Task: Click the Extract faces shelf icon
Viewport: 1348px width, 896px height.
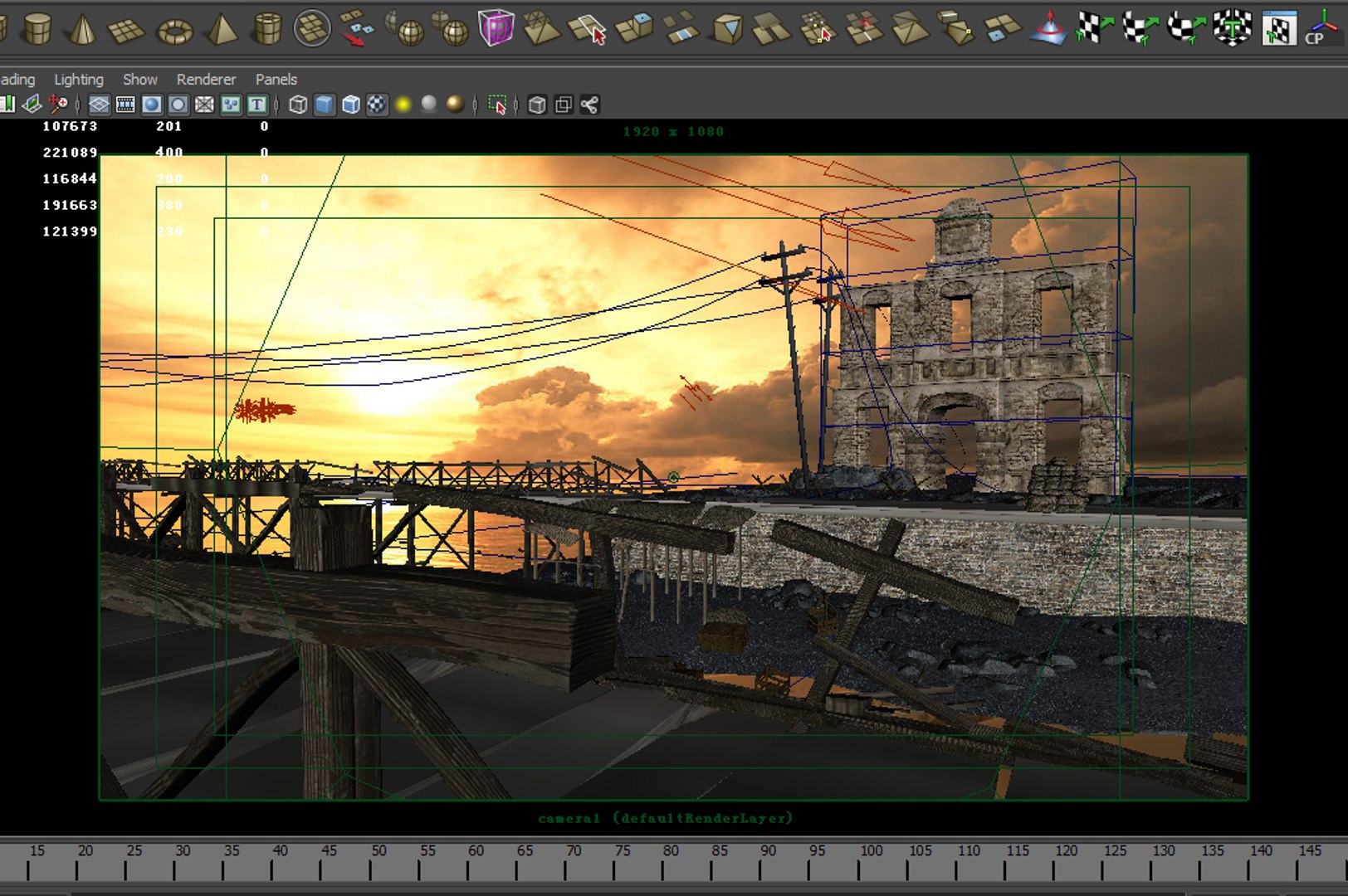Action: coord(358,27)
